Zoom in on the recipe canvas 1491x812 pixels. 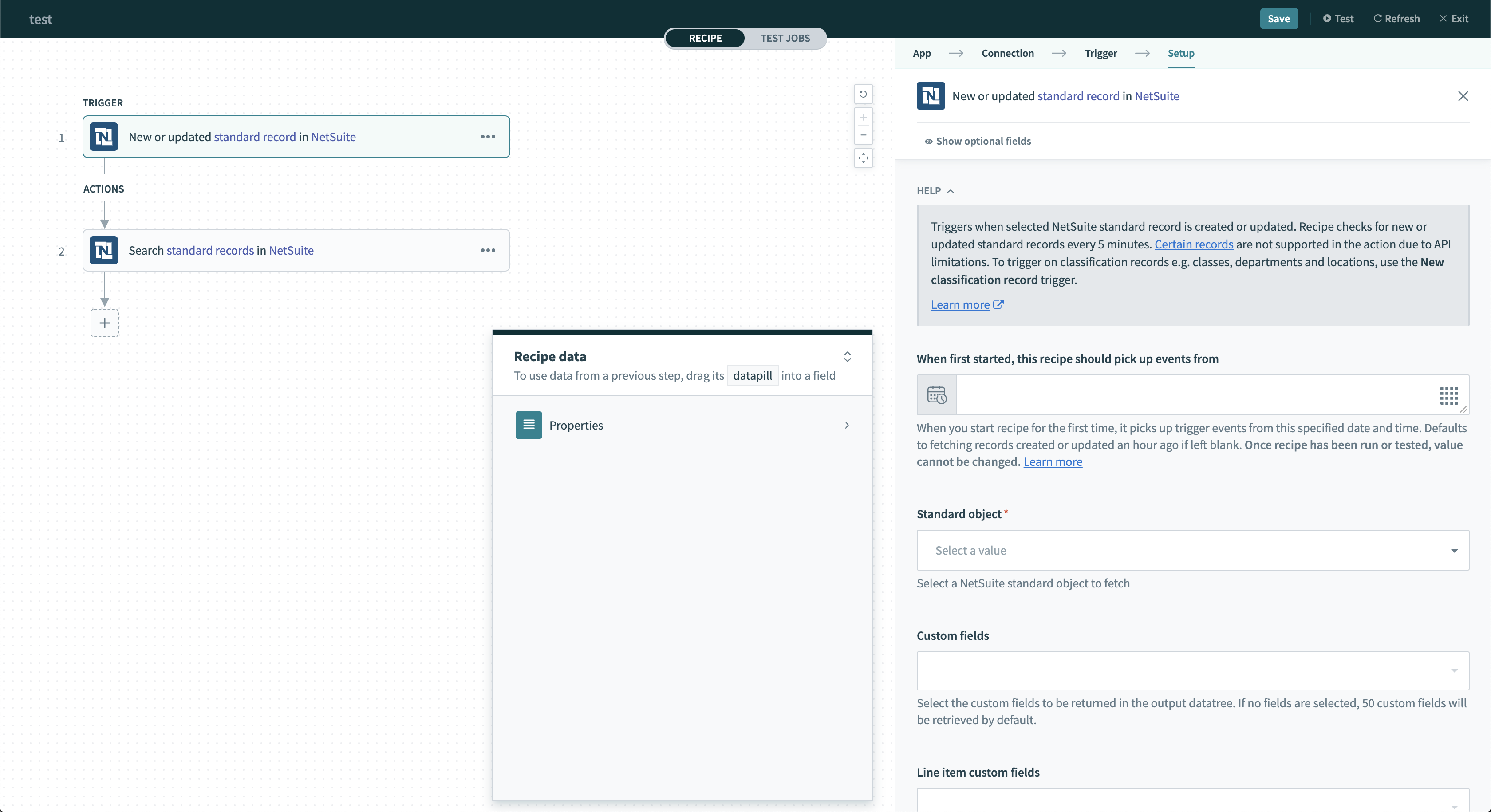(x=863, y=118)
